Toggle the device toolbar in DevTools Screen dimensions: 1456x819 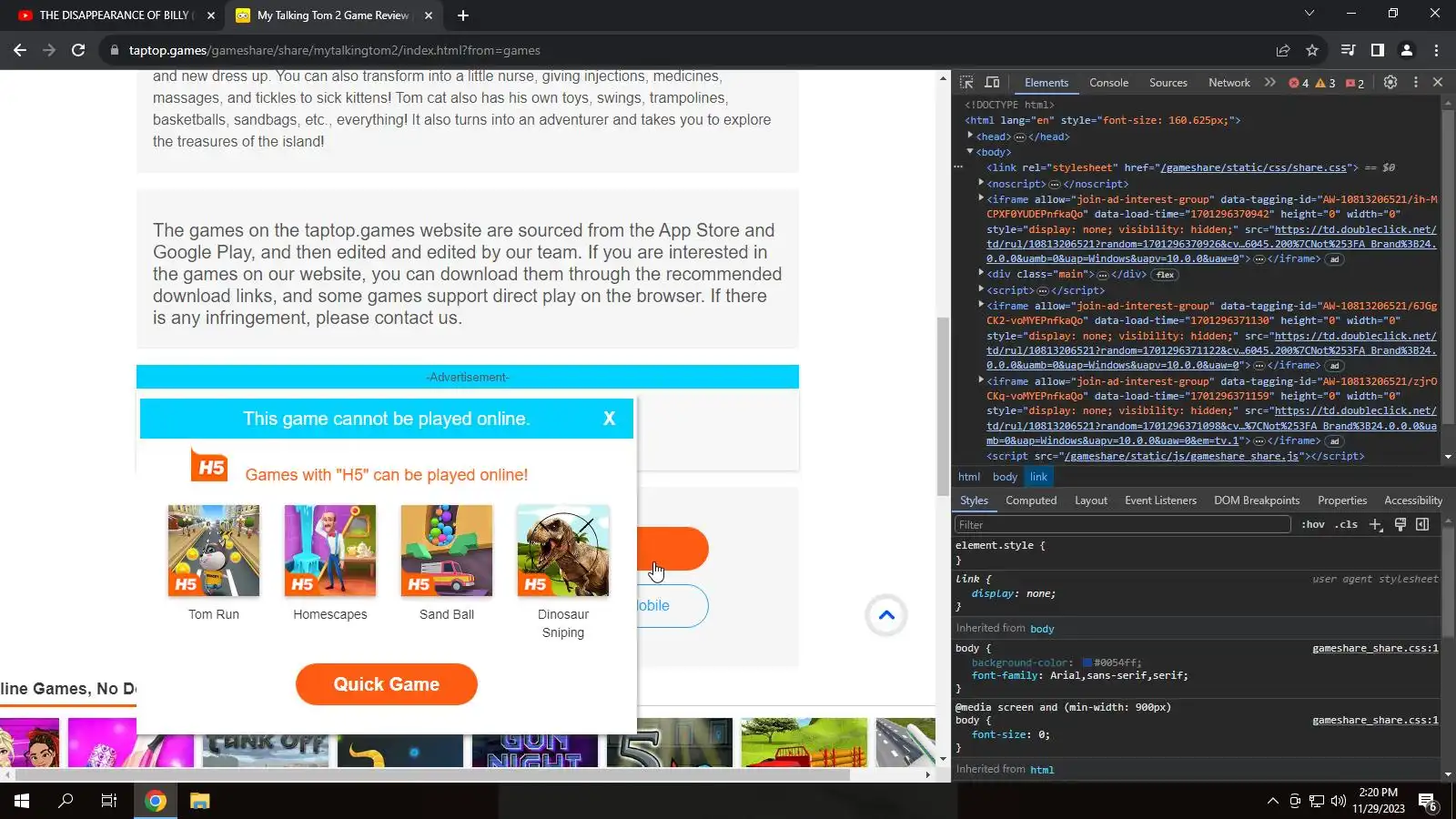992,83
